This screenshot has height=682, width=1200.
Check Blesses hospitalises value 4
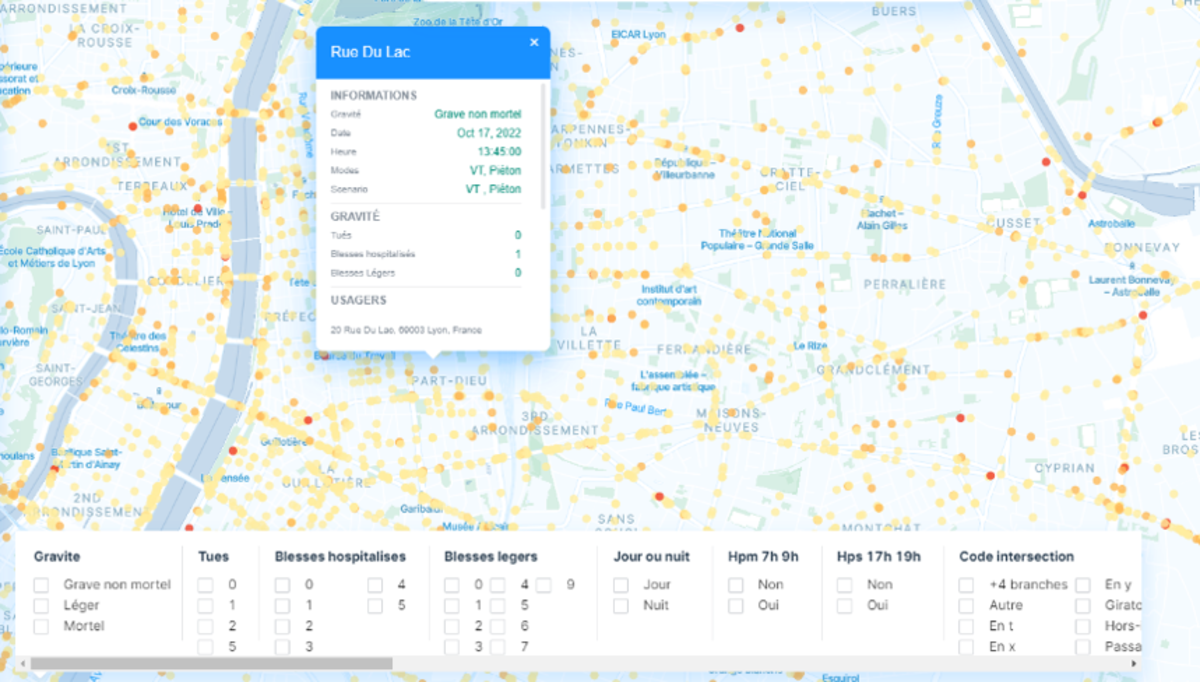(374, 585)
